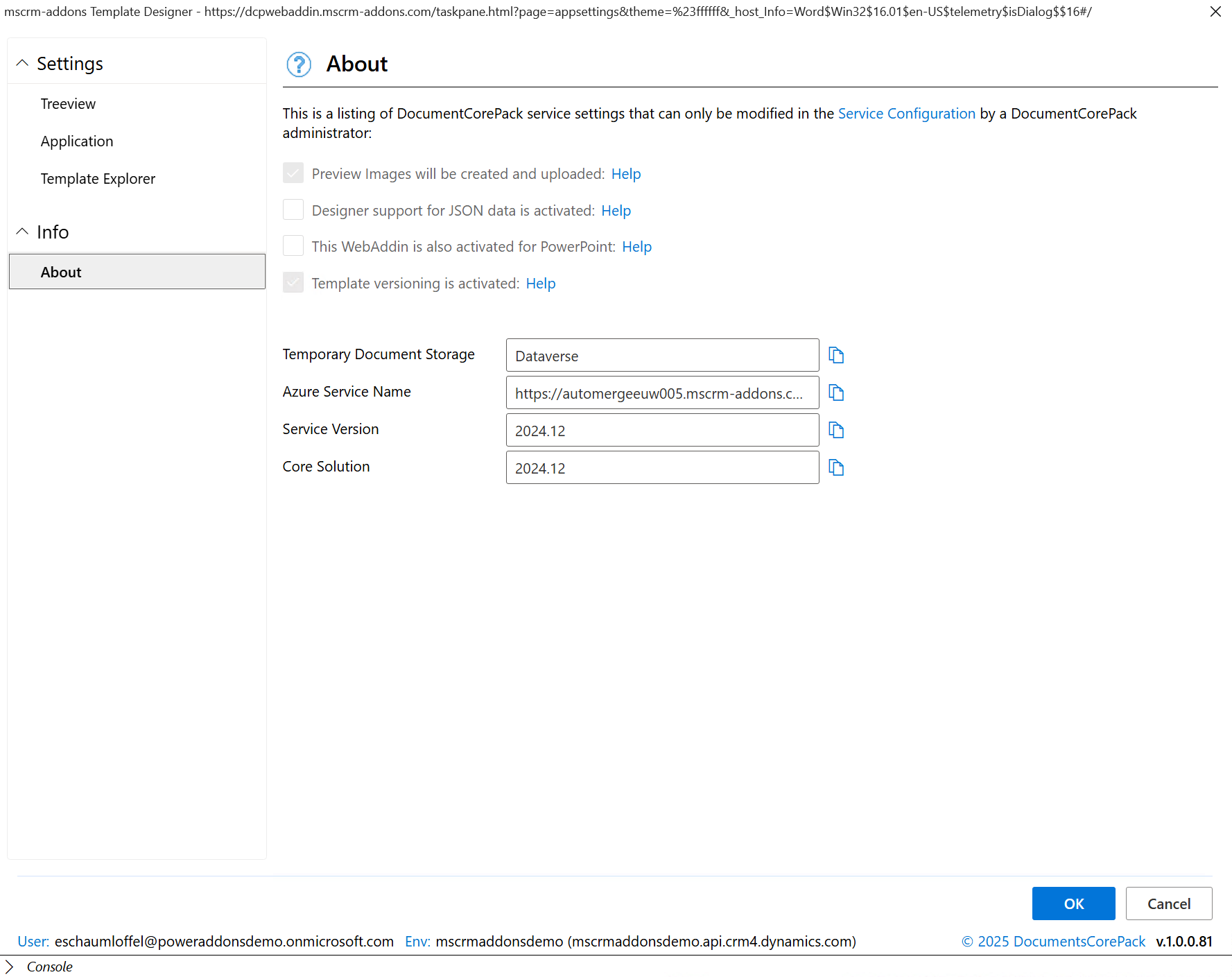Copy the Core Solution value

pyautogui.click(x=836, y=467)
